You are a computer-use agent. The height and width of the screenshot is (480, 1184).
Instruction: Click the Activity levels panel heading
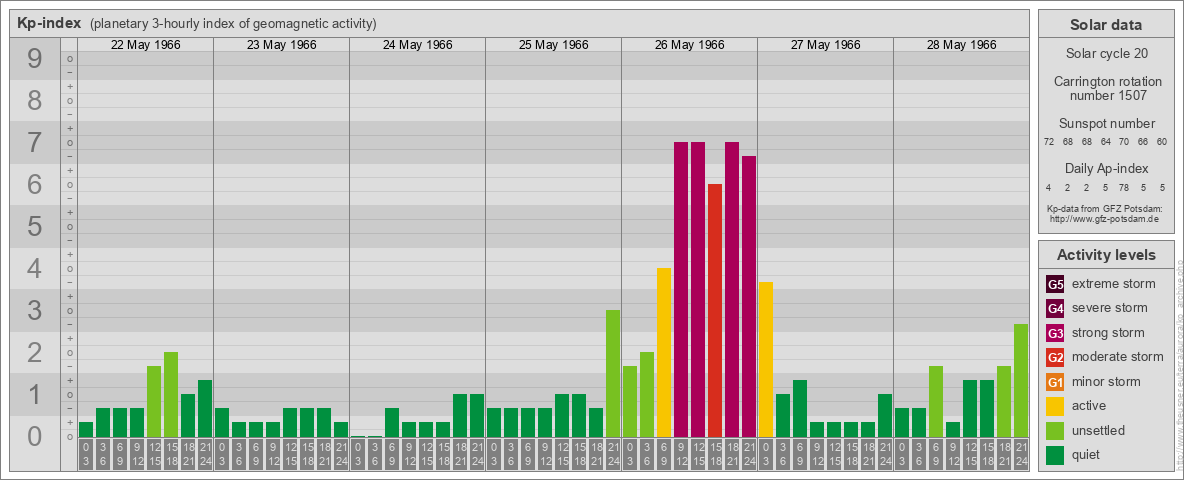pyautogui.click(x=1105, y=255)
